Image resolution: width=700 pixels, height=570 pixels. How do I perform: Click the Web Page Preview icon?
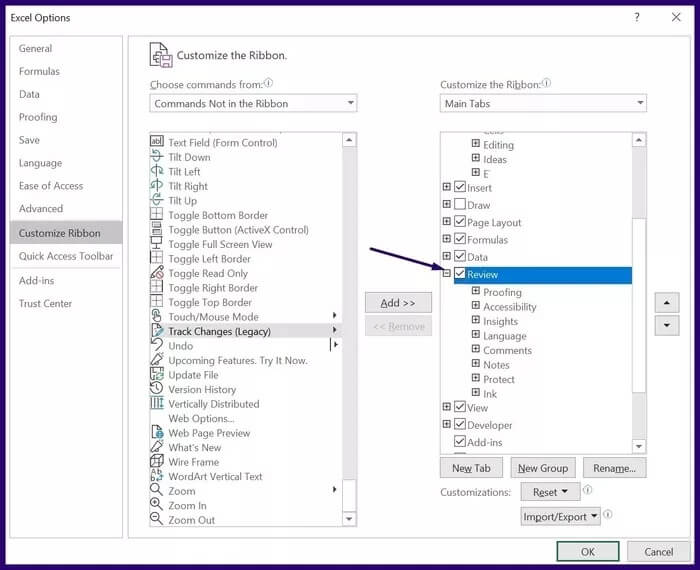click(157, 432)
